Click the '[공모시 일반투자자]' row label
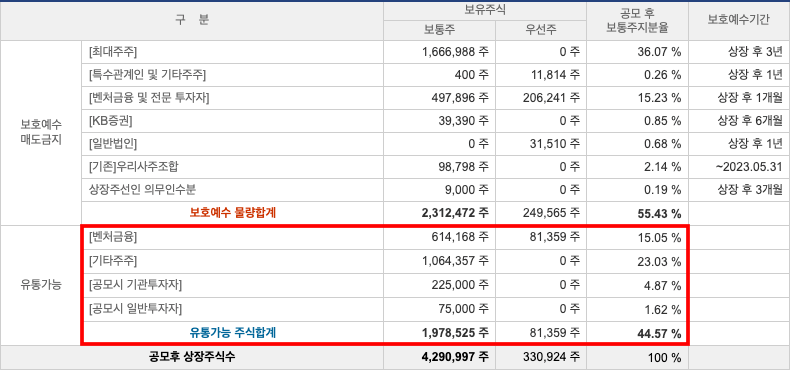This screenshot has height=371, width=791. point(135,308)
